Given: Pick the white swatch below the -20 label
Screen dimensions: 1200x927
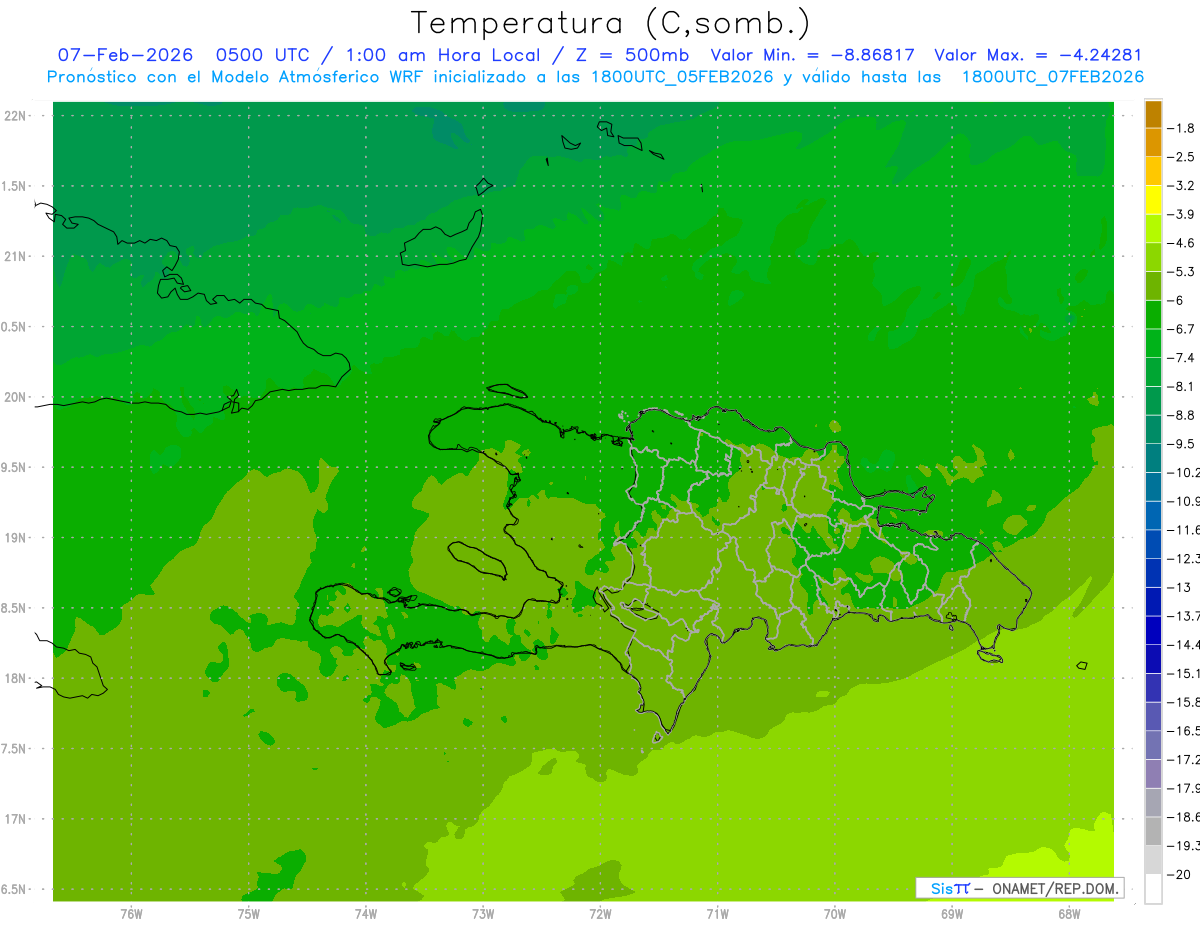Looking at the screenshot, I should [x=1153, y=888].
